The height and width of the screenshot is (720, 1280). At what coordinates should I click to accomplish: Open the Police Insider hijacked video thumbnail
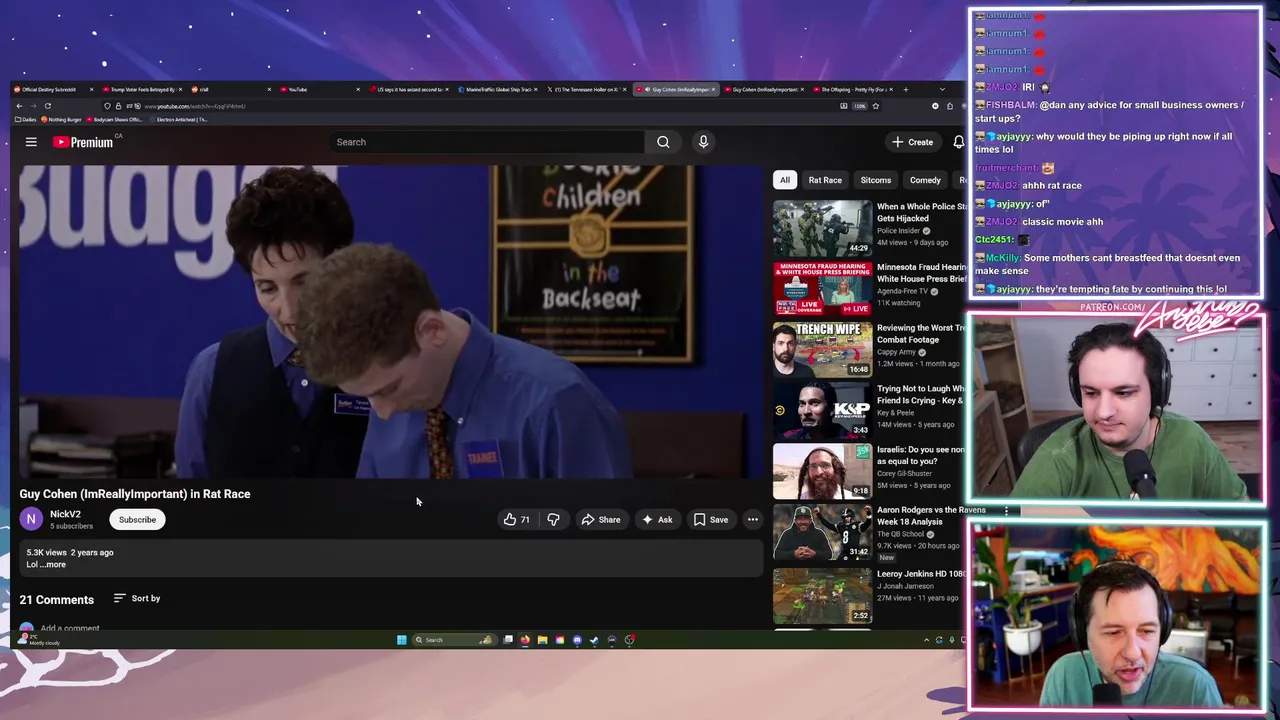point(822,227)
